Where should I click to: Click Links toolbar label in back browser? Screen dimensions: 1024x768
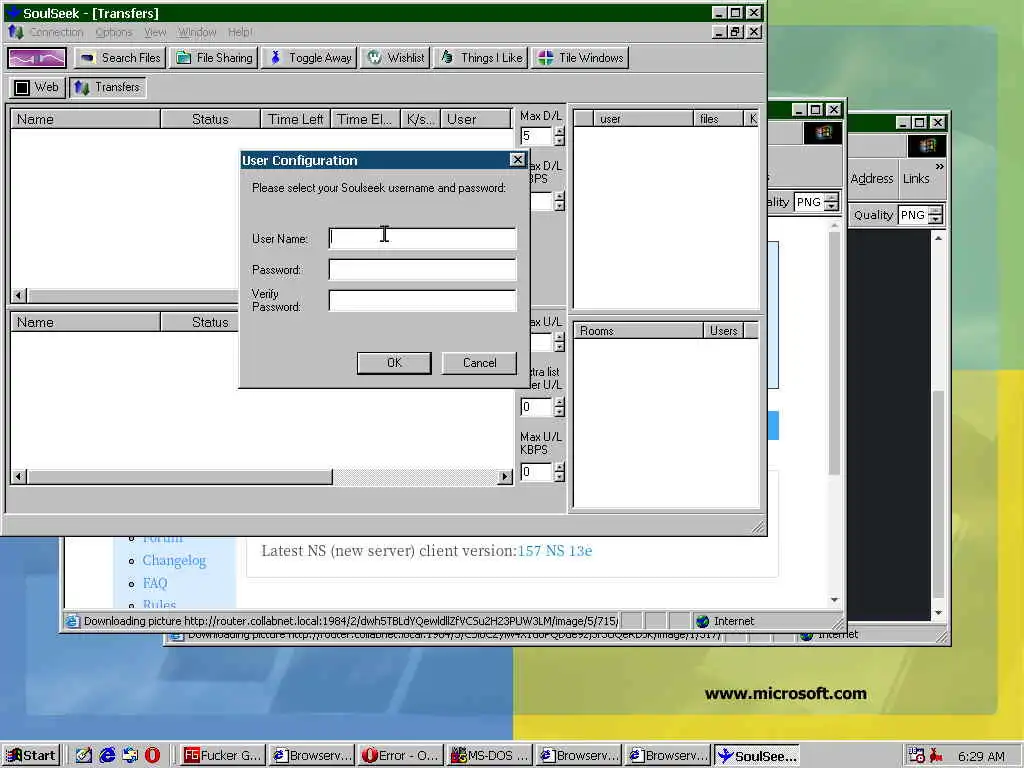pos(916,178)
